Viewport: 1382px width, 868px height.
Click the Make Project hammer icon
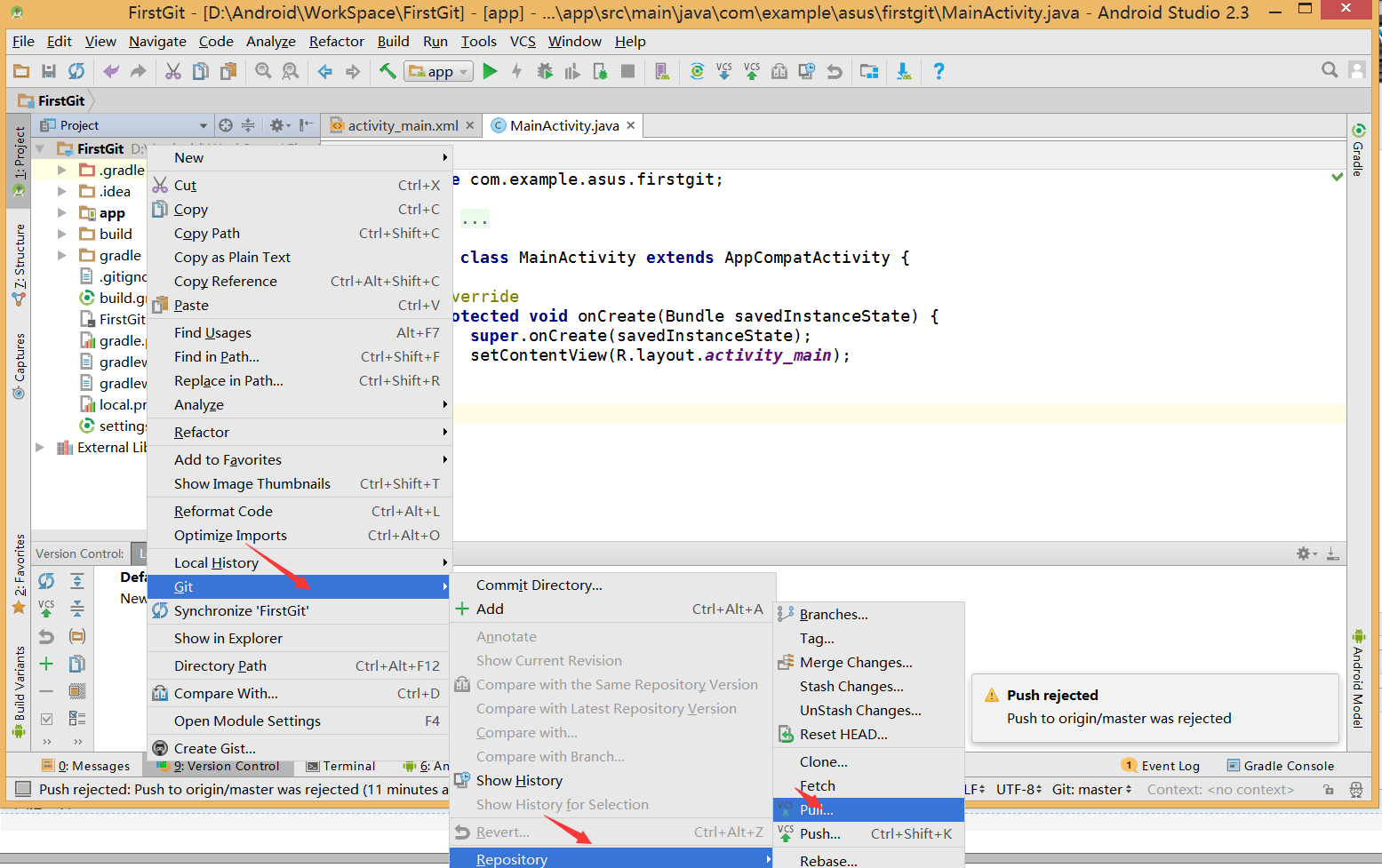pos(387,71)
